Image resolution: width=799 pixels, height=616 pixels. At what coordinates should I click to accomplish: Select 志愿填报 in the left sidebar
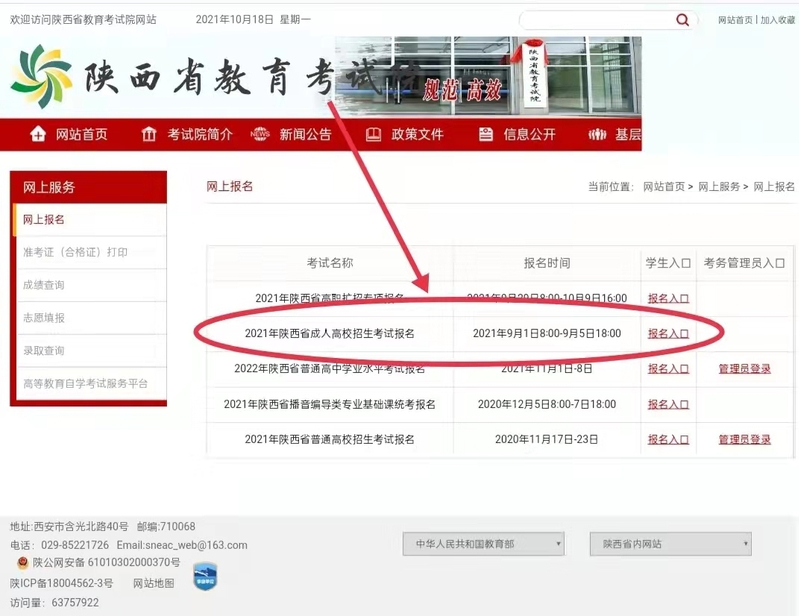tap(44, 318)
